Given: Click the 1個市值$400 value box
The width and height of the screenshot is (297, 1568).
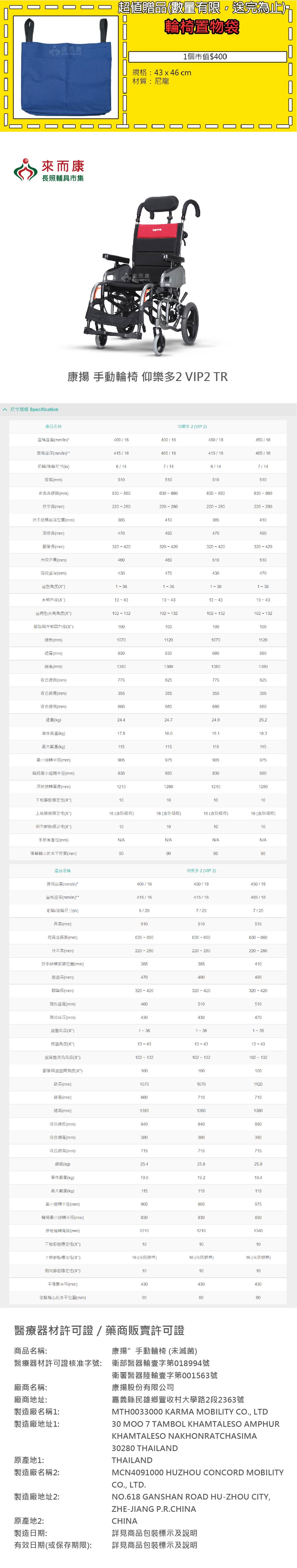Looking at the screenshot, I should [207, 56].
